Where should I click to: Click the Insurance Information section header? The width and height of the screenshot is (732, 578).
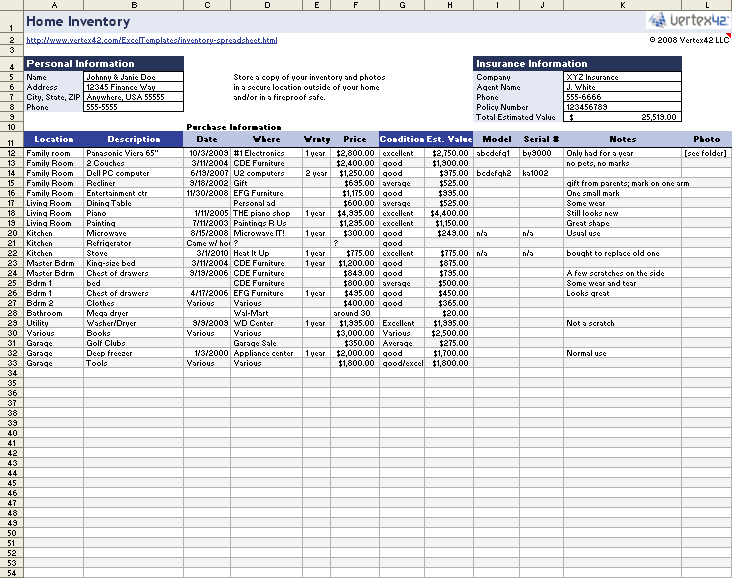click(x=577, y=64)
